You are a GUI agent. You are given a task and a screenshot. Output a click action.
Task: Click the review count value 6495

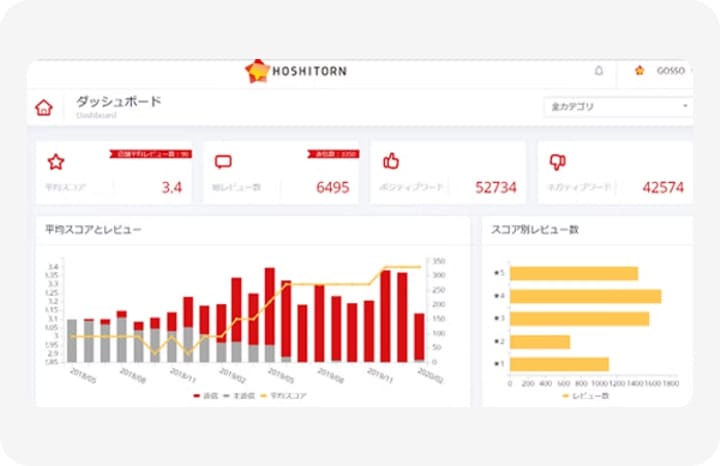click(x=332, y=187)
